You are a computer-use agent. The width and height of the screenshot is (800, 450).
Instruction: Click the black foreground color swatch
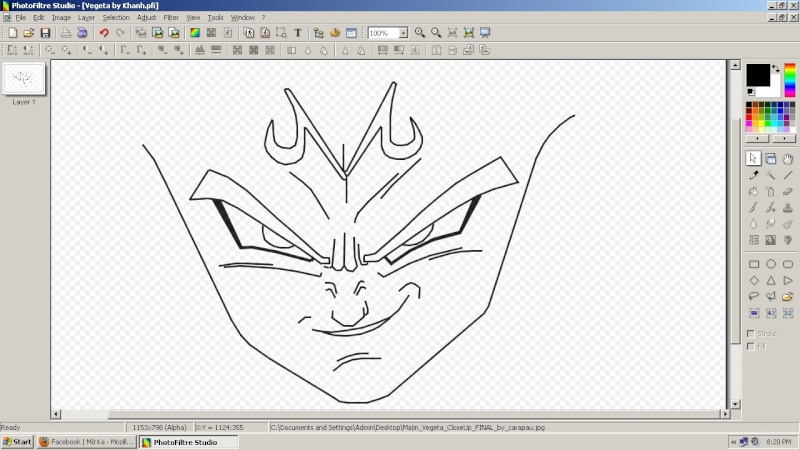(x=757, y=75)
